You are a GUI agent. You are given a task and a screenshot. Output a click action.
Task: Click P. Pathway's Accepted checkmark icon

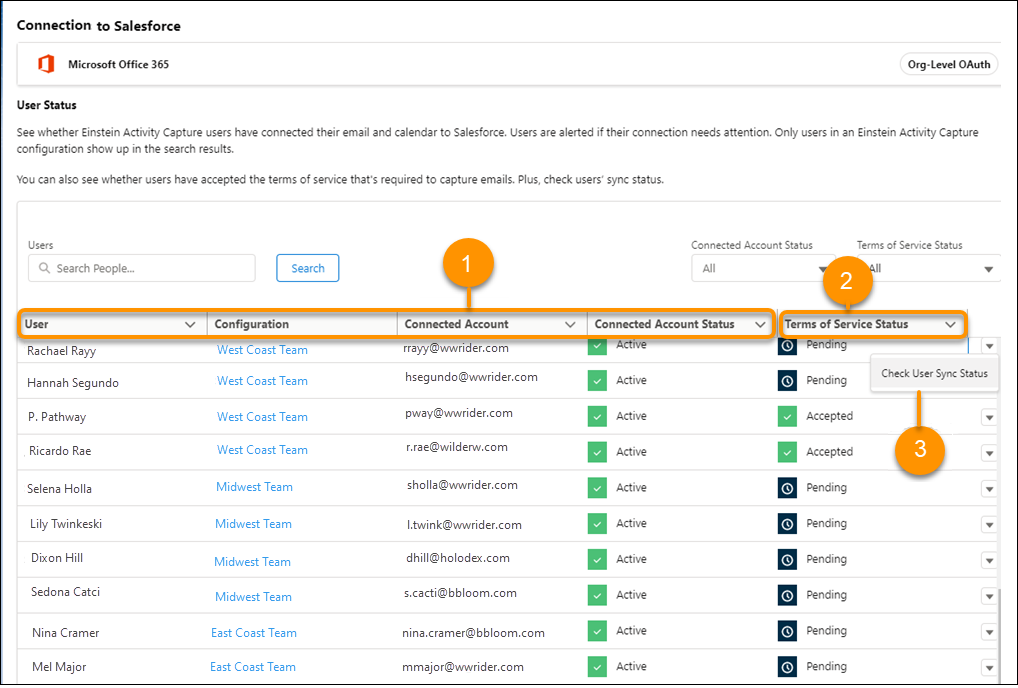(x=786, y=416)
